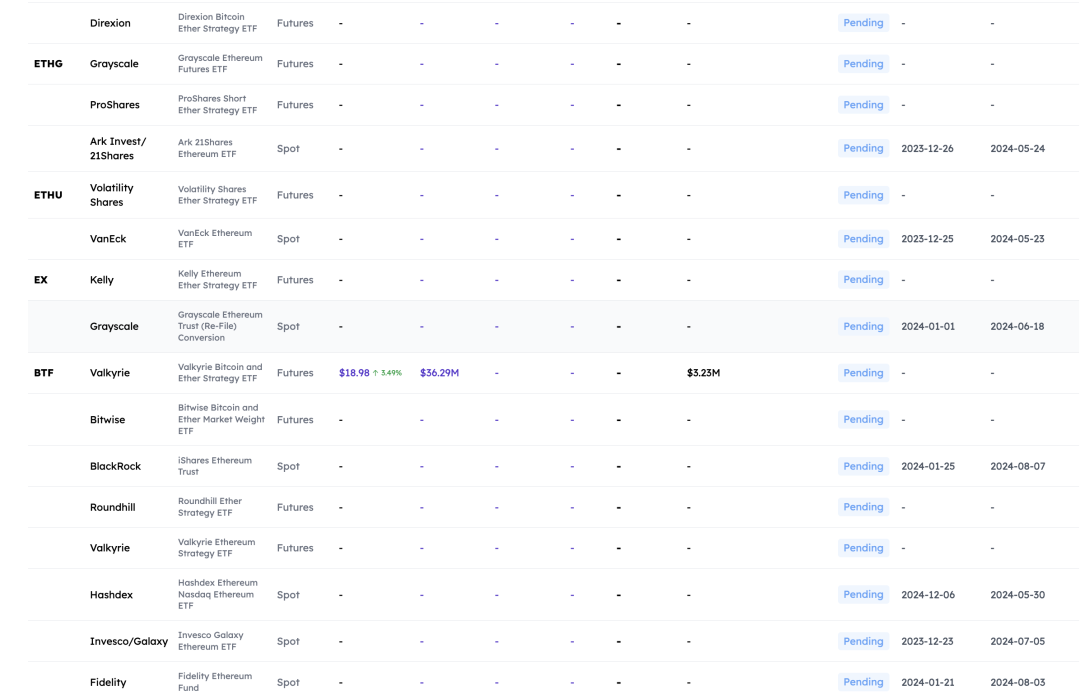Screen dimensions: 1080x694
Task: Select Kelly Ethereum Ether Strategy ETF
Action: point(217,280)
